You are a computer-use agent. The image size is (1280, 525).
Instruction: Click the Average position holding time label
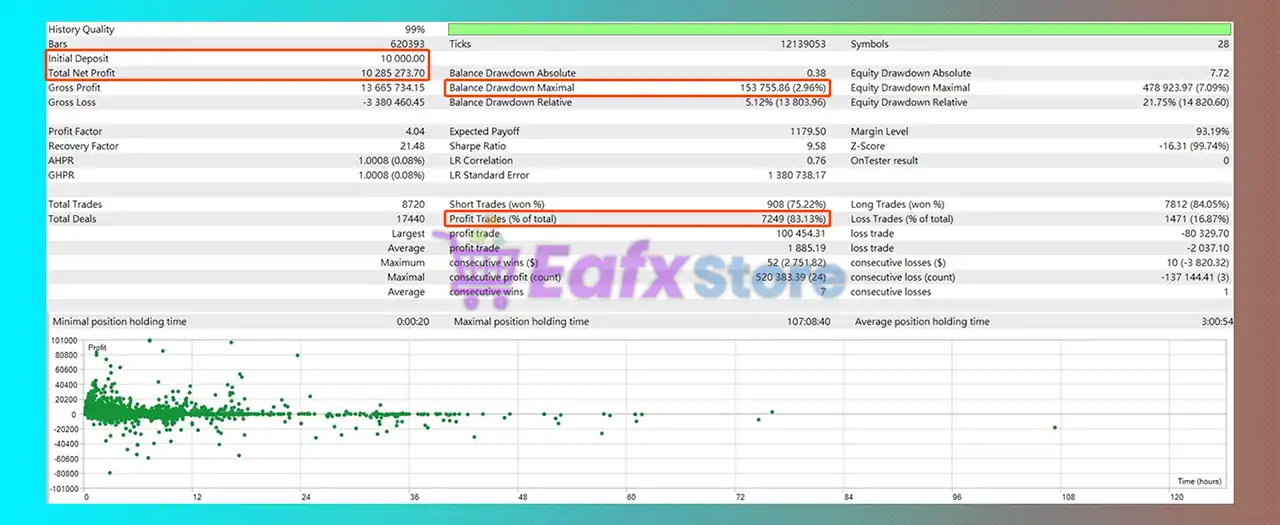(x=922, y=322)
